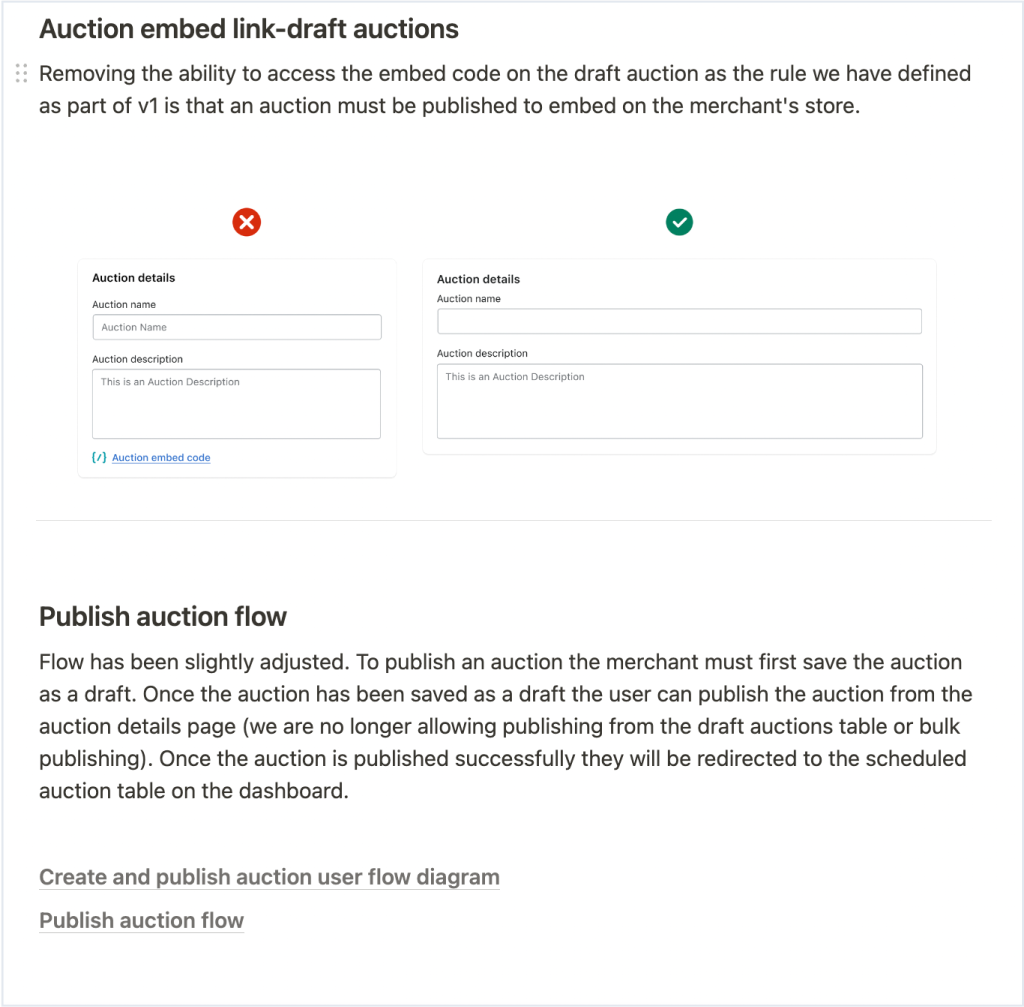Click the paragraph starting with Flow has been
This screenshot has width=1024, height=1007.
(505, 726)
